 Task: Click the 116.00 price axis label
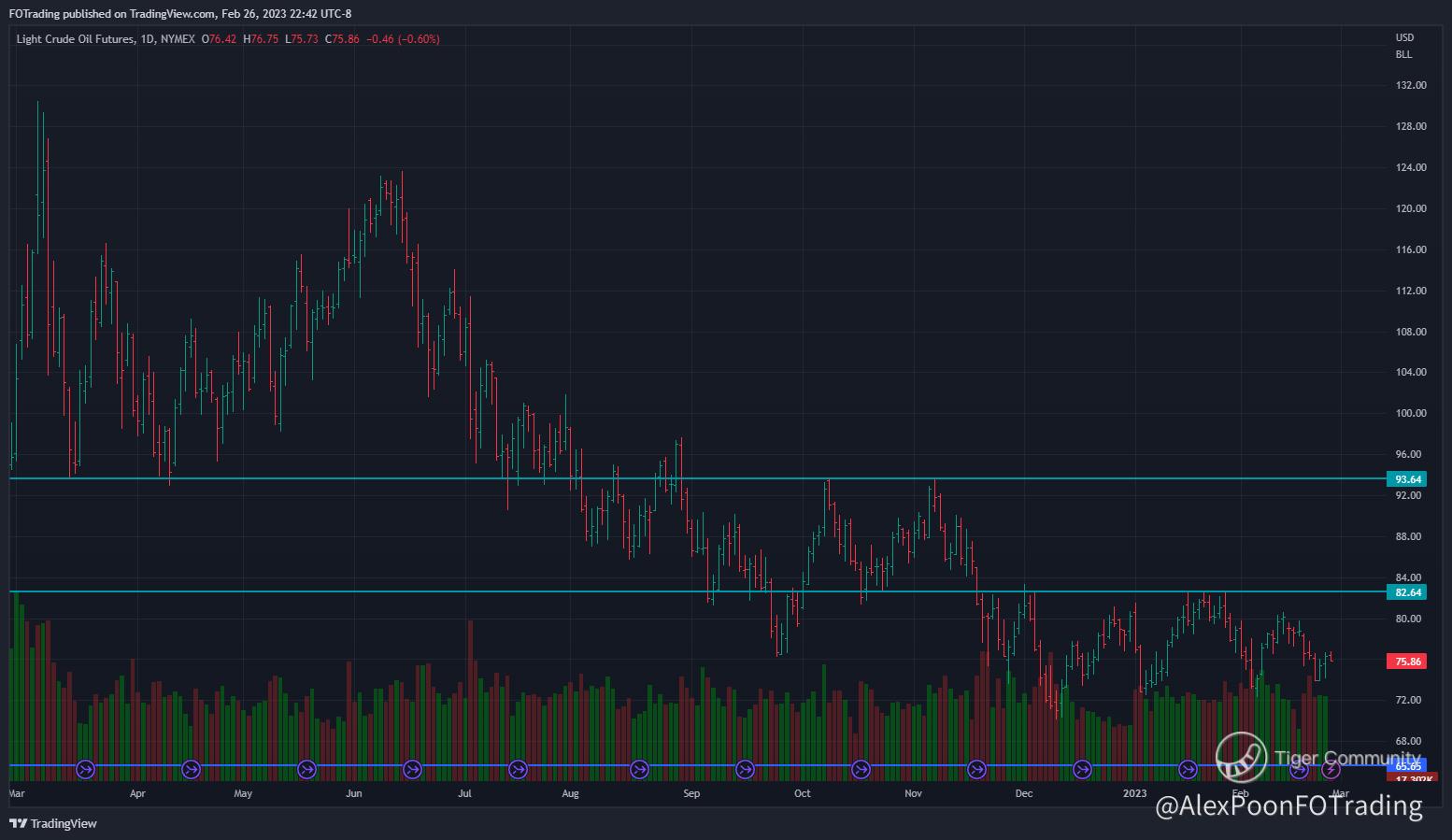[x=1411, y=250]
